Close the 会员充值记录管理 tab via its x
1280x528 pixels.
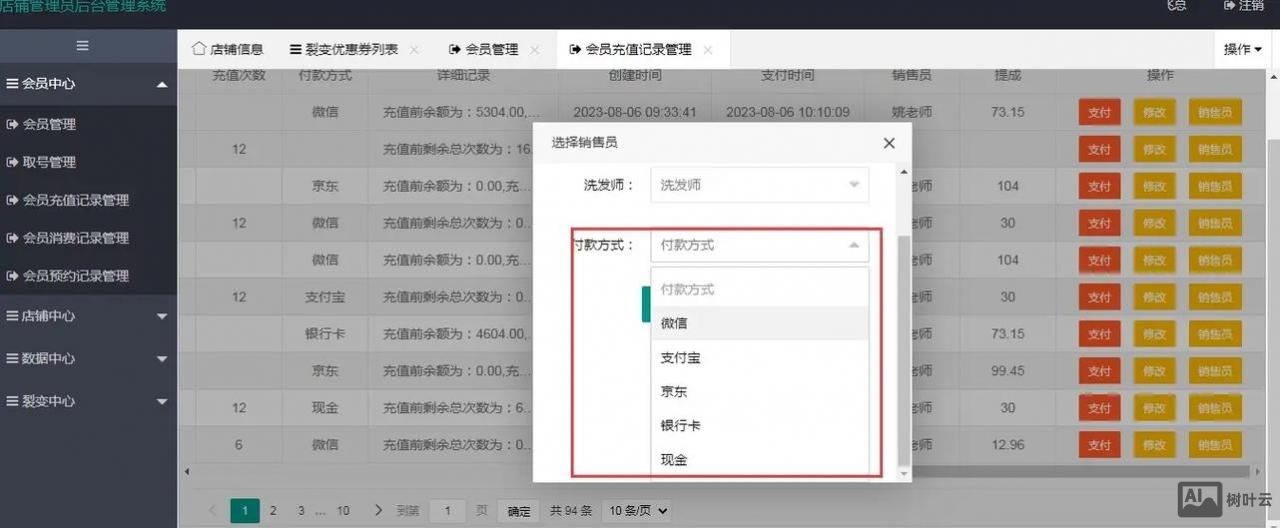(x=708, y=49)
